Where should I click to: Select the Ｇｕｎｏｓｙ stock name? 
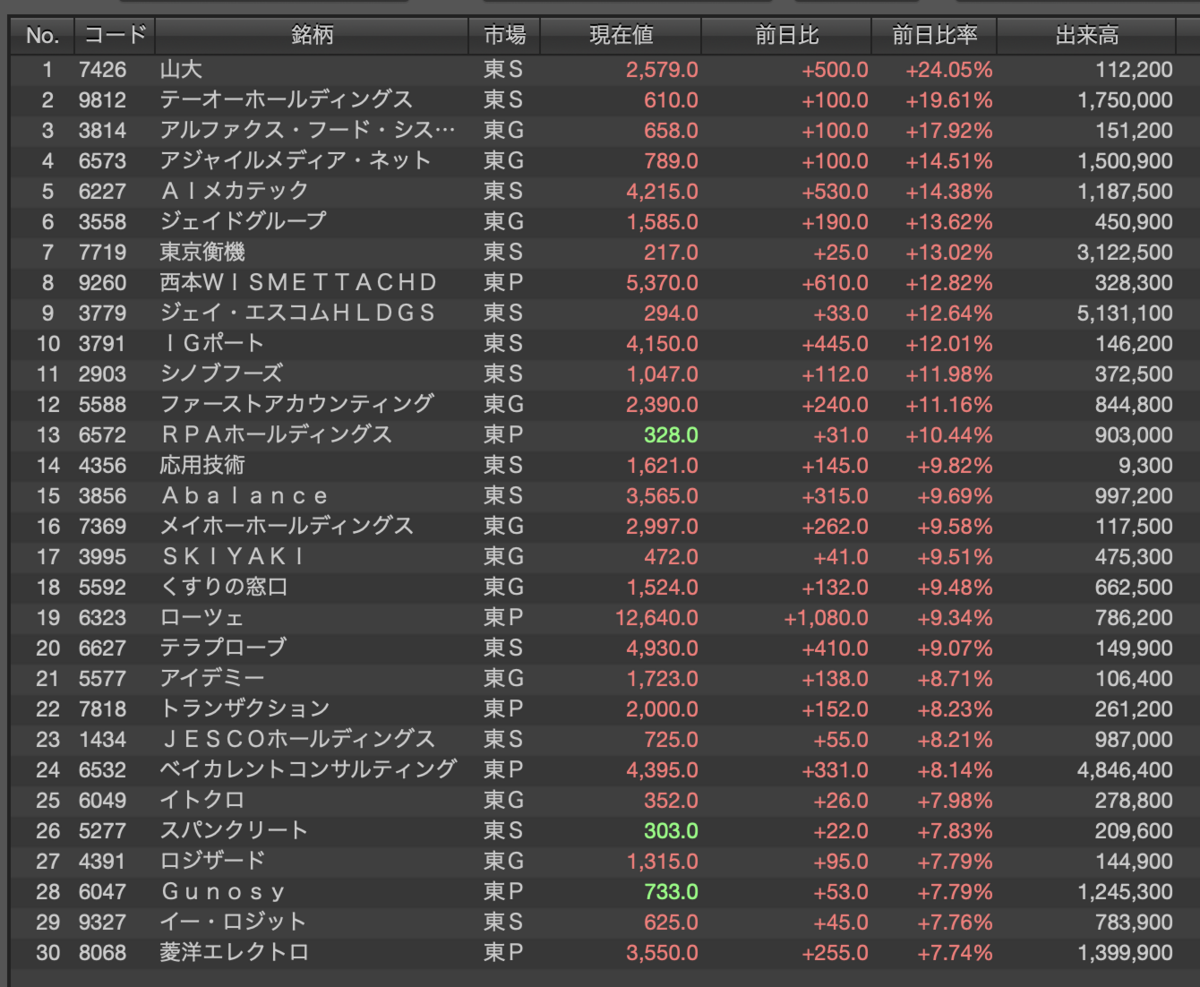(x=223, y=890)
